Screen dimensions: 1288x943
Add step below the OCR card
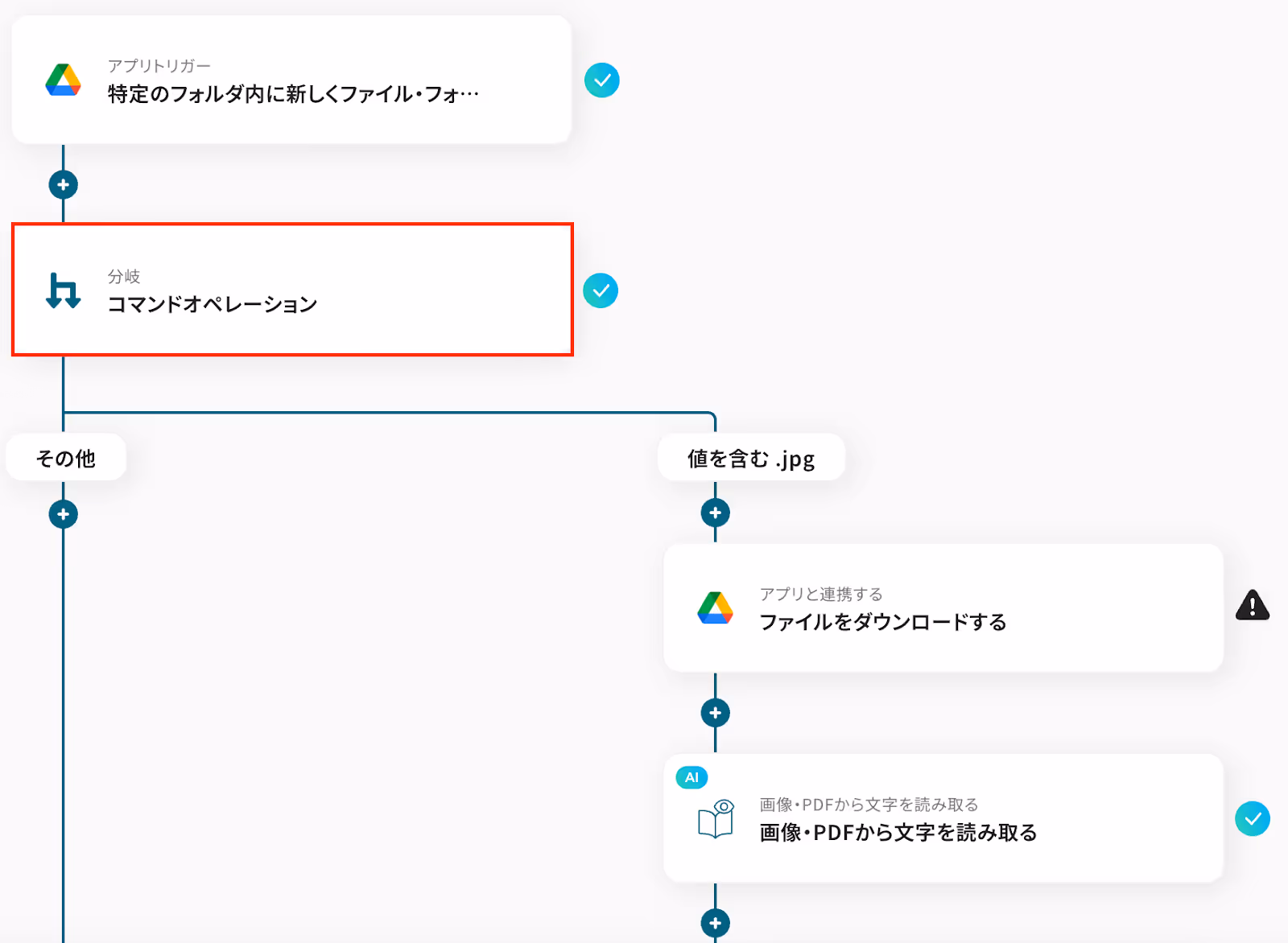[x=715, y=923]
